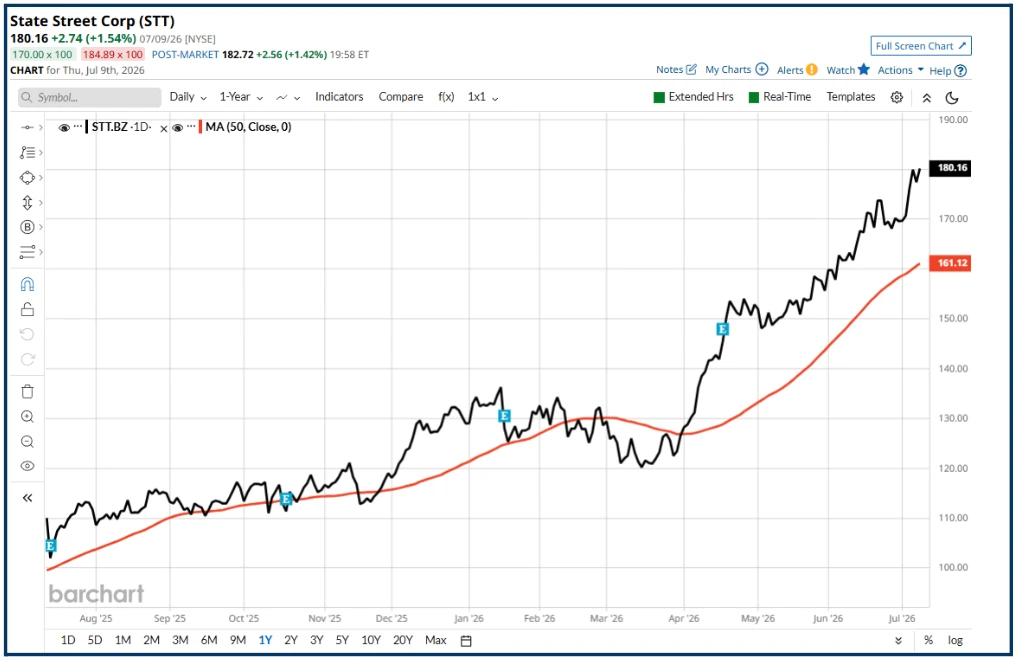Open the 1x1 grid layout dropdown
Viewport: 1016px width, 660px height.
(483, 97)
